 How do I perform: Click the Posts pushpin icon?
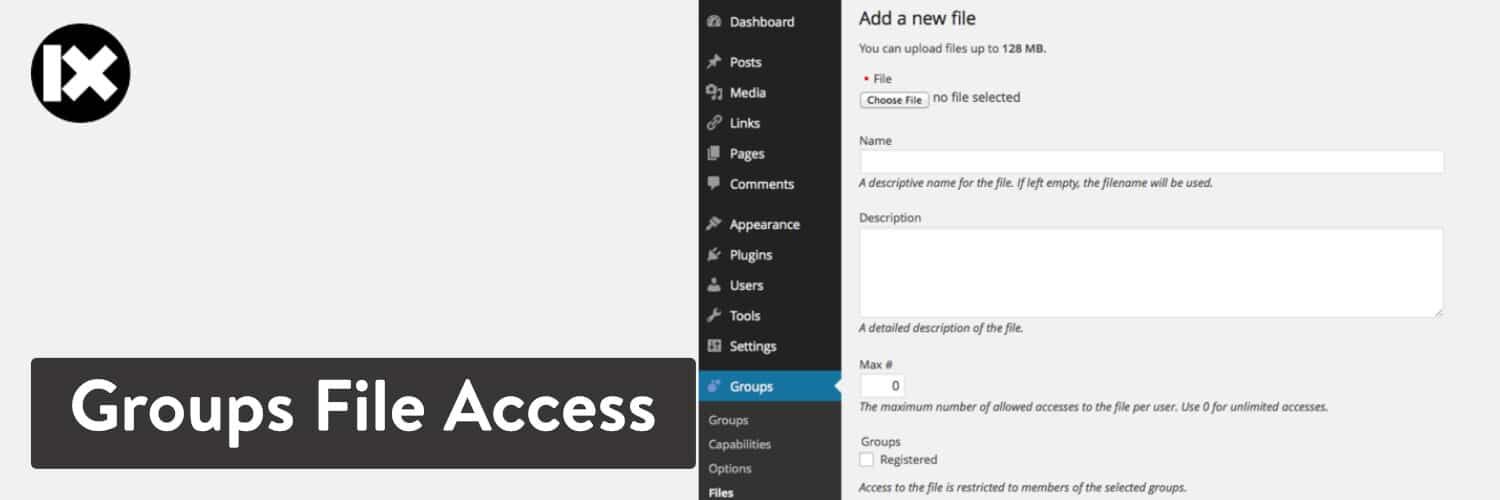click(714, 62)
